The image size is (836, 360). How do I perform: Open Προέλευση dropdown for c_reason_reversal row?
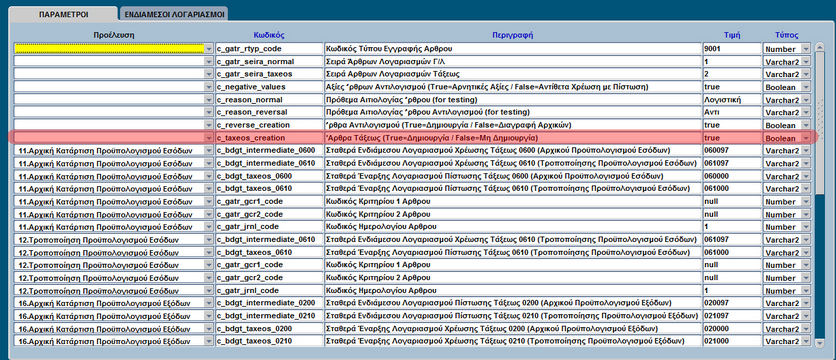pyautogui.click(x=208, y=113)
